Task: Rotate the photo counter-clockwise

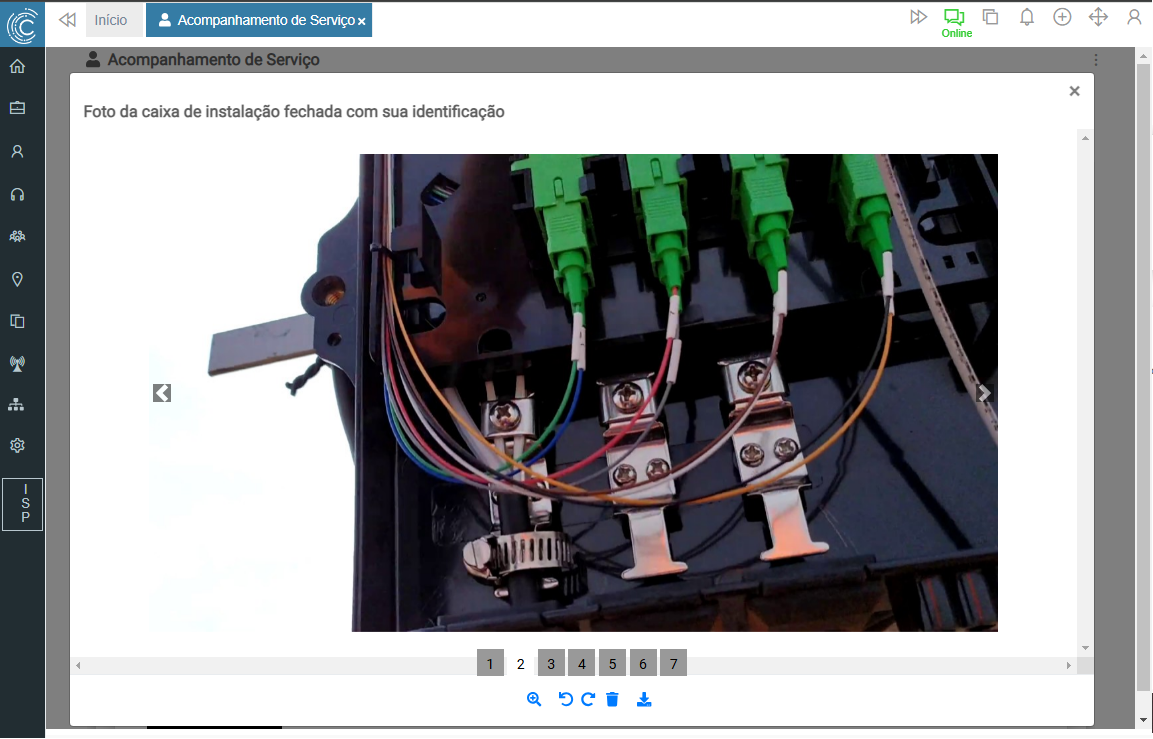Action: [x=565, y=700]
